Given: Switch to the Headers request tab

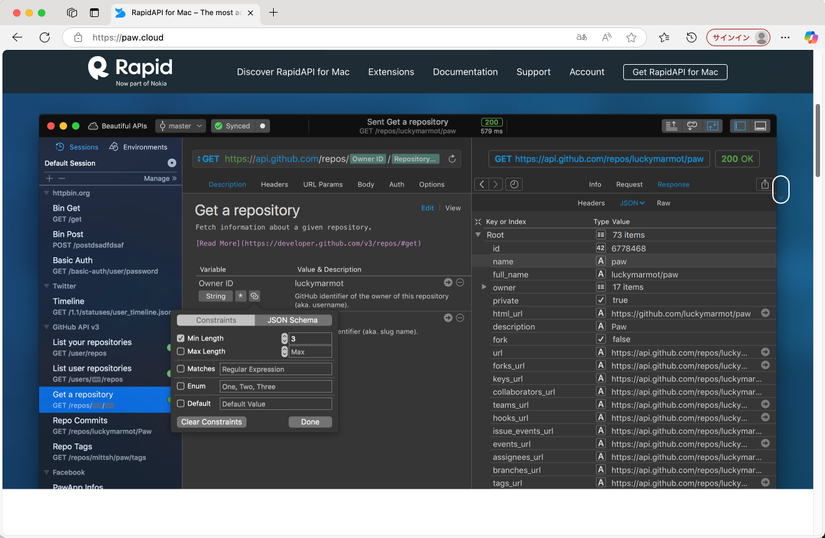Looking at the screenshot, I should coord(274,185).
